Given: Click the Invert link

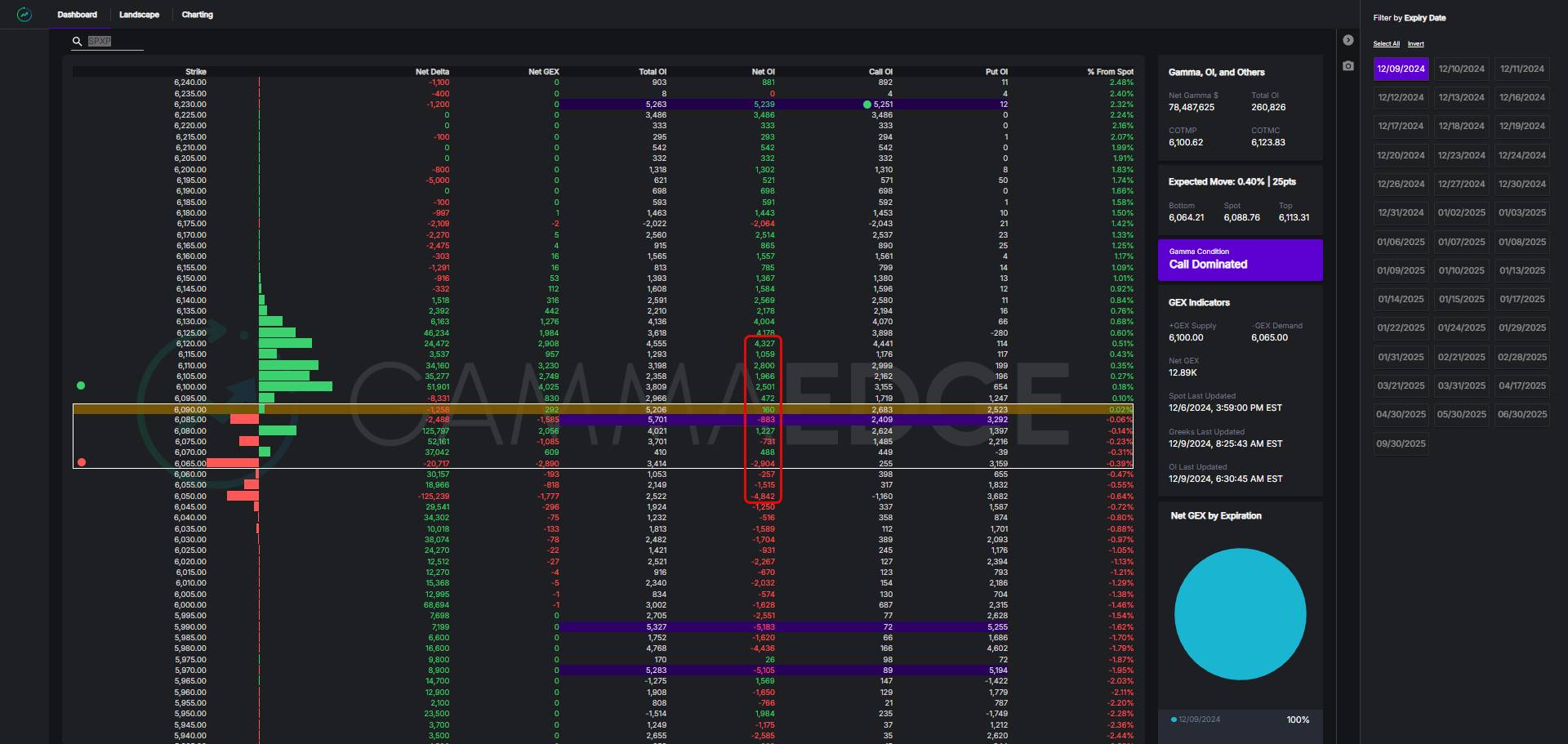Looking at the screenshot, I should pos(1415,44).
